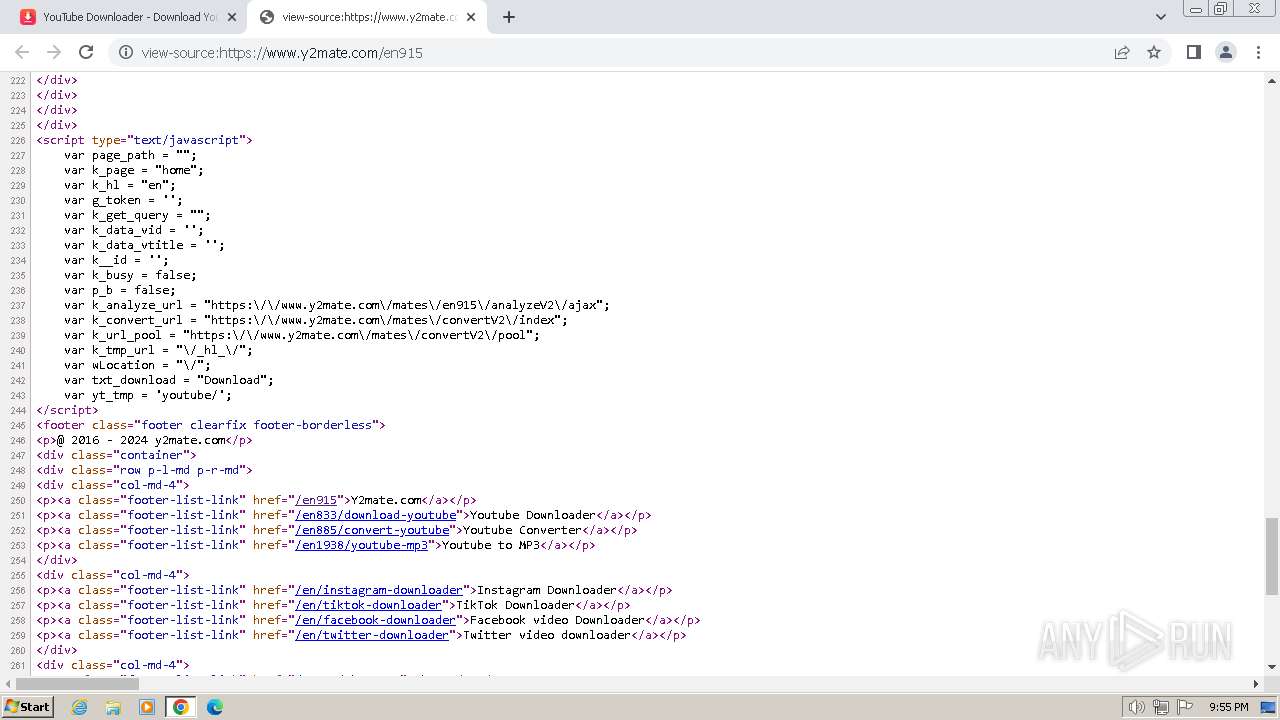This screenshot has height=720, width=1280.
Task: Go back with the browser back arrow
Action: (22, 52)
